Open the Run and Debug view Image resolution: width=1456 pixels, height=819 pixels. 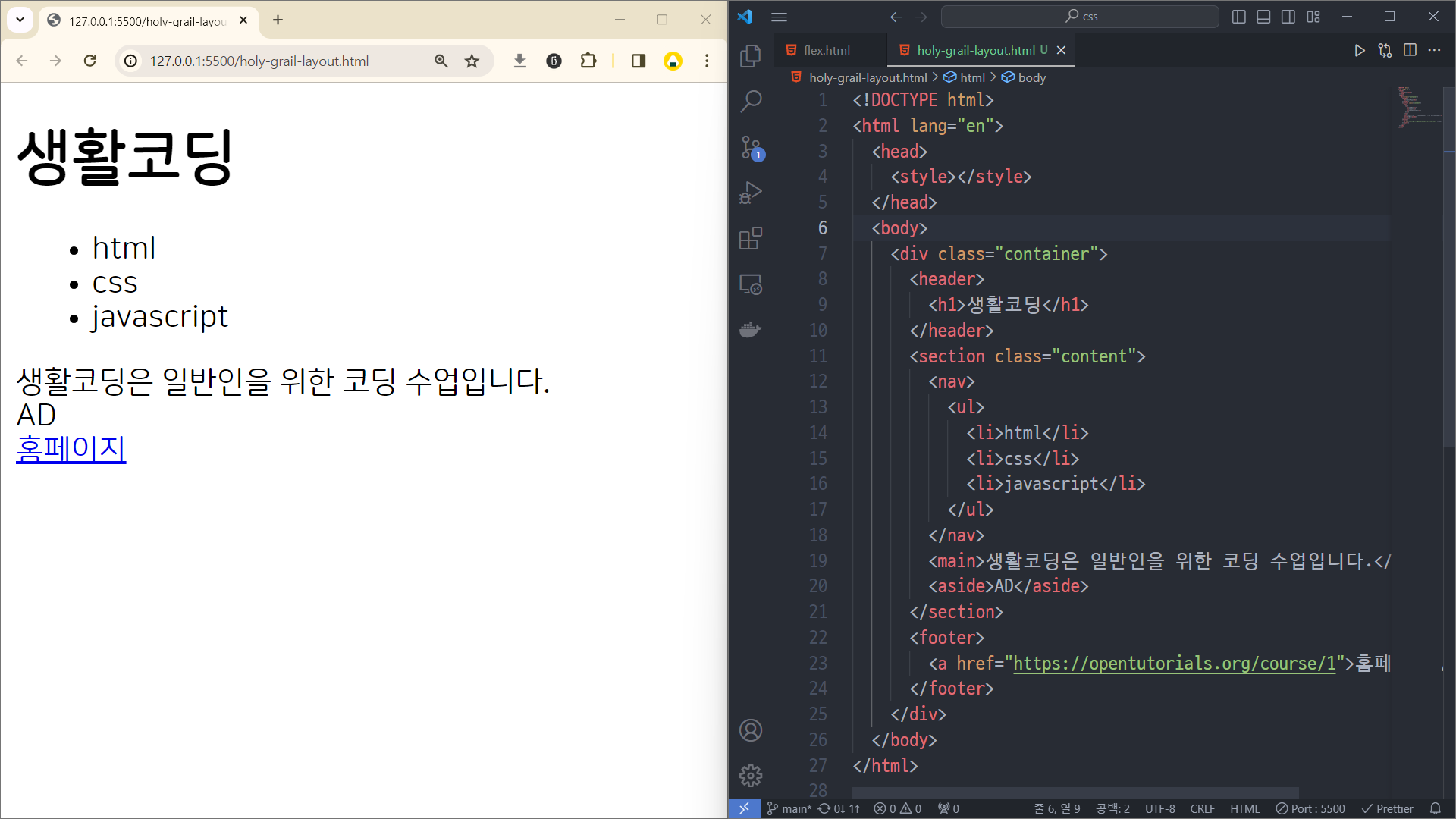[750, 193]
